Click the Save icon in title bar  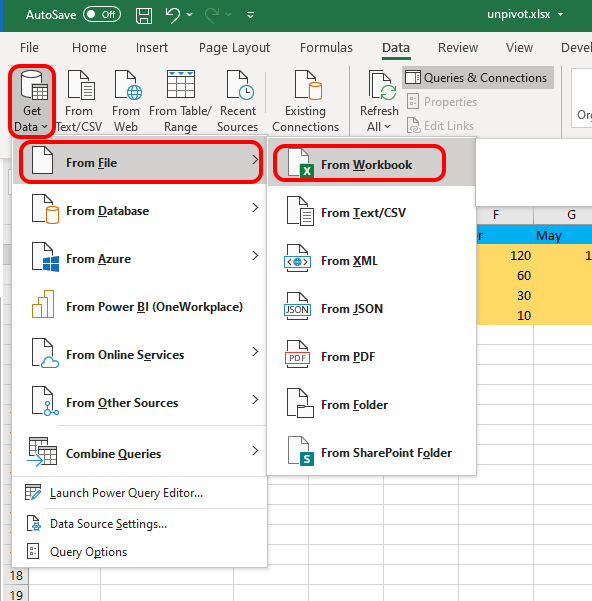point(144,15)
